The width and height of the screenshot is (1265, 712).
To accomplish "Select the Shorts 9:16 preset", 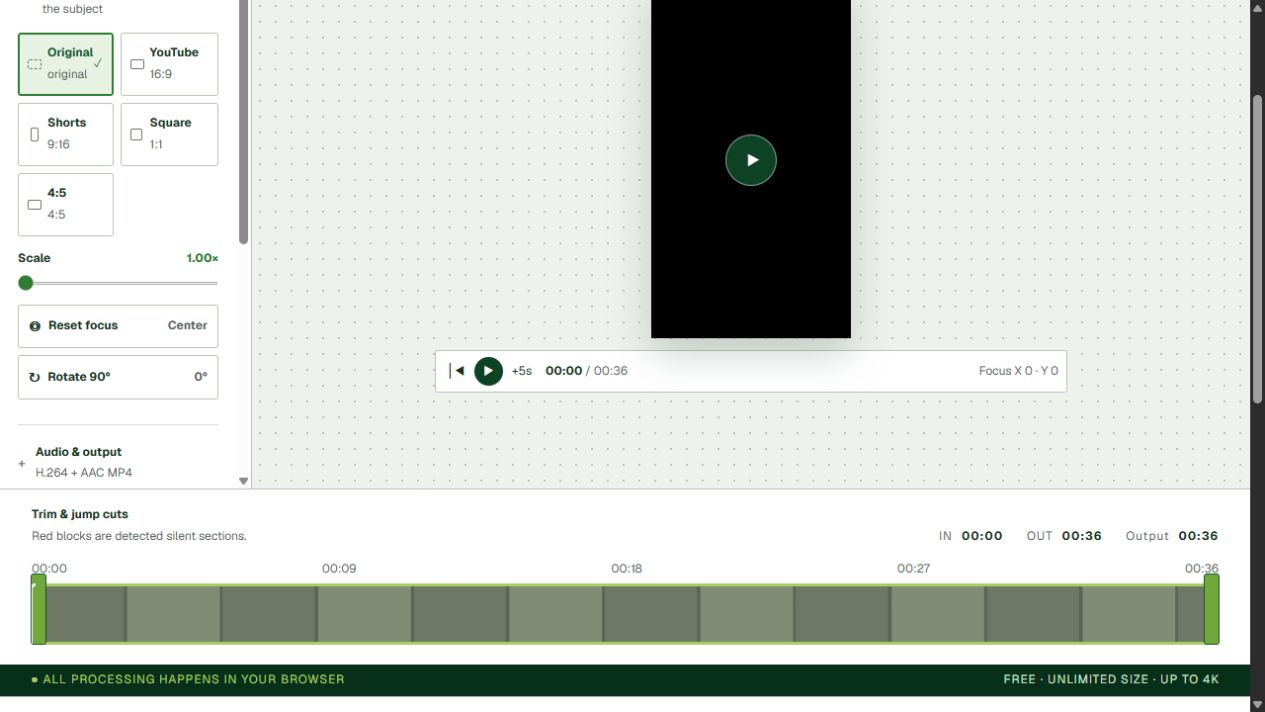I will (66, 134).
